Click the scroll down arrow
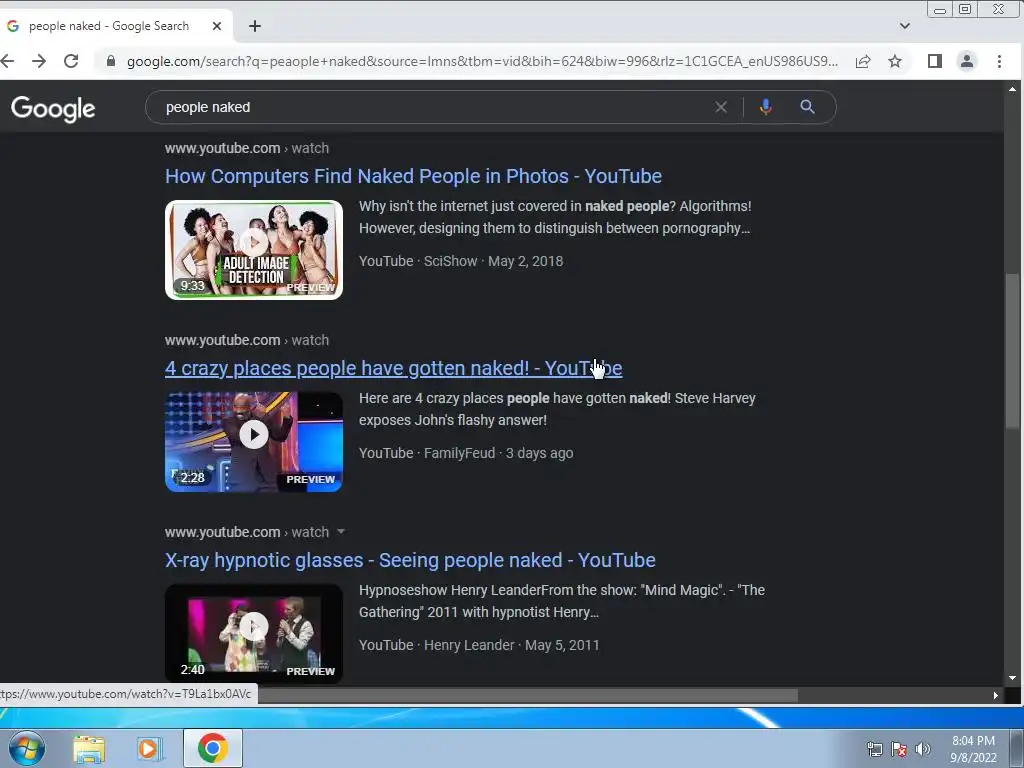 tap(1012, 679)
